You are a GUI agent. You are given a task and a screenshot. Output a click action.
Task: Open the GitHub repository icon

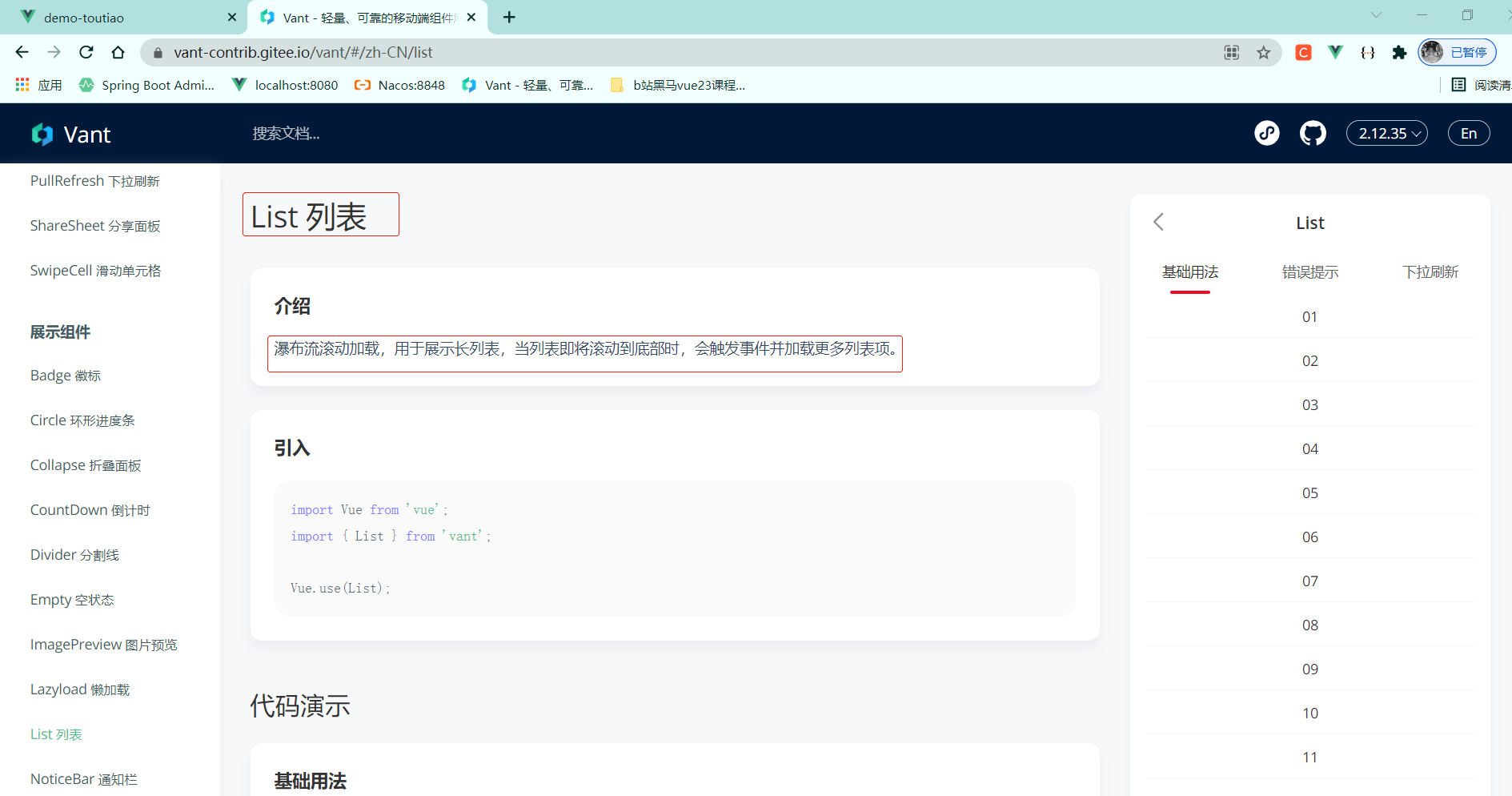(1313, 133)
